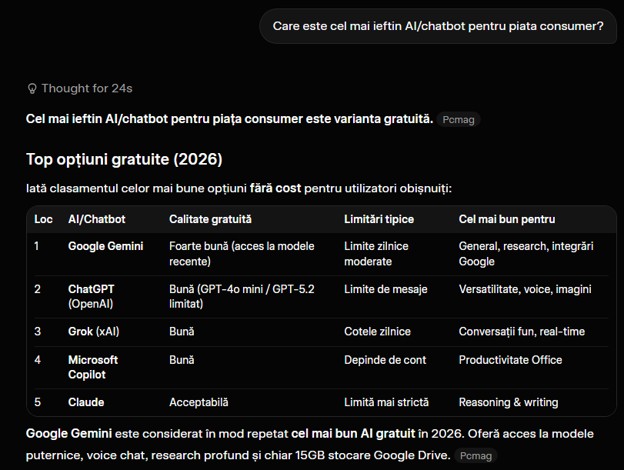Click the "Limite zilnice moderate" cell
This screenshot has width=624, height=470.
coord(376,254)
